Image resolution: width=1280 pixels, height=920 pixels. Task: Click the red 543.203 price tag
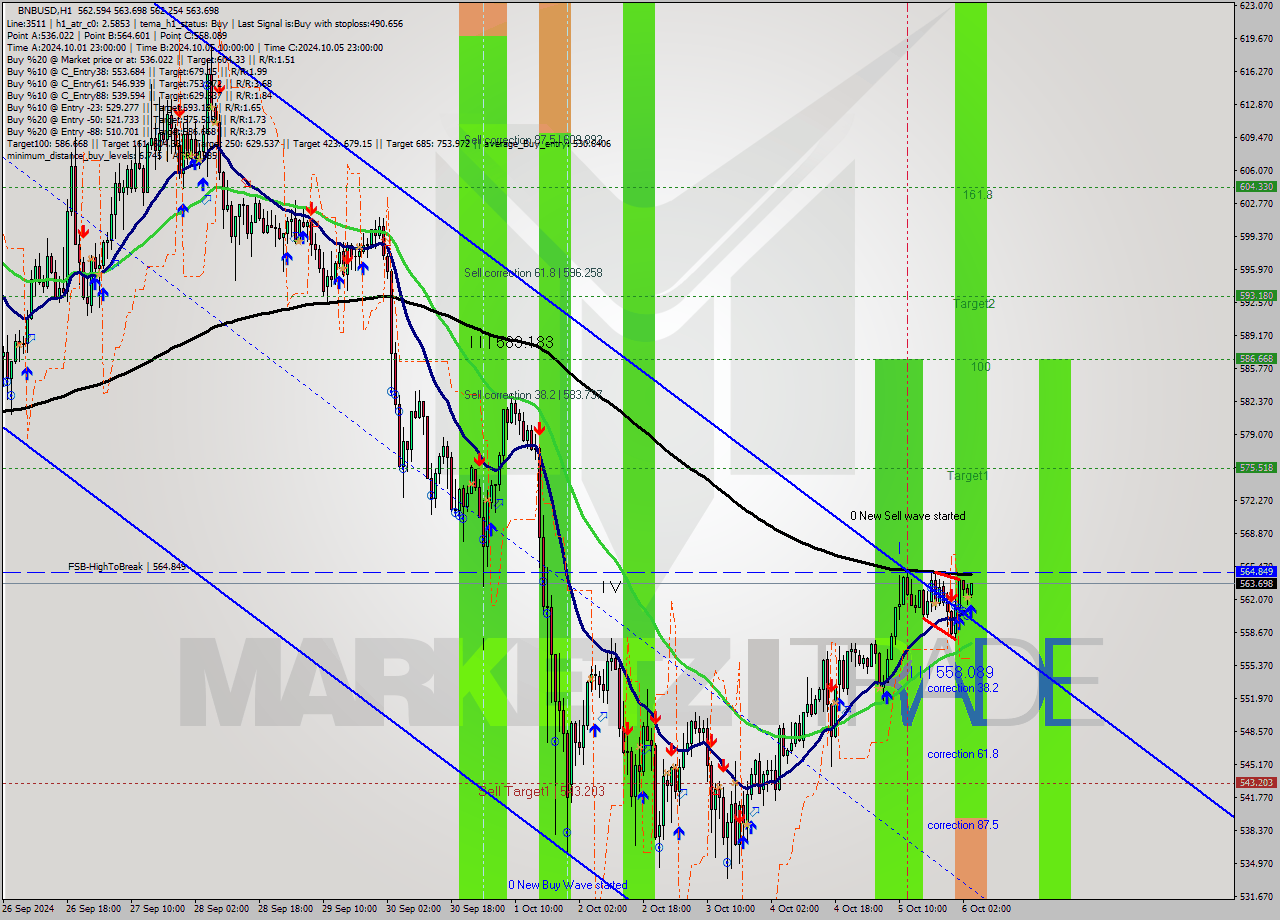click(x=1256, y=783)
